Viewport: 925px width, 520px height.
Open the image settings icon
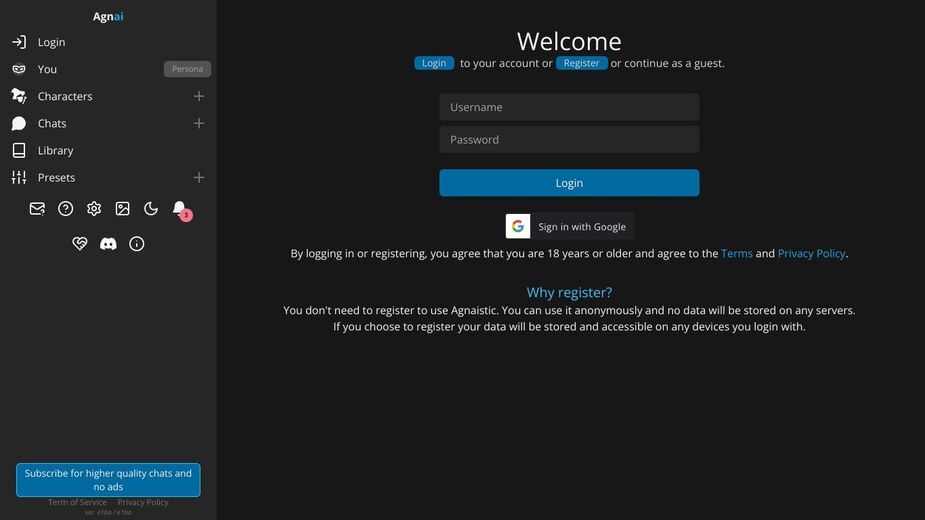pos(122,208)
